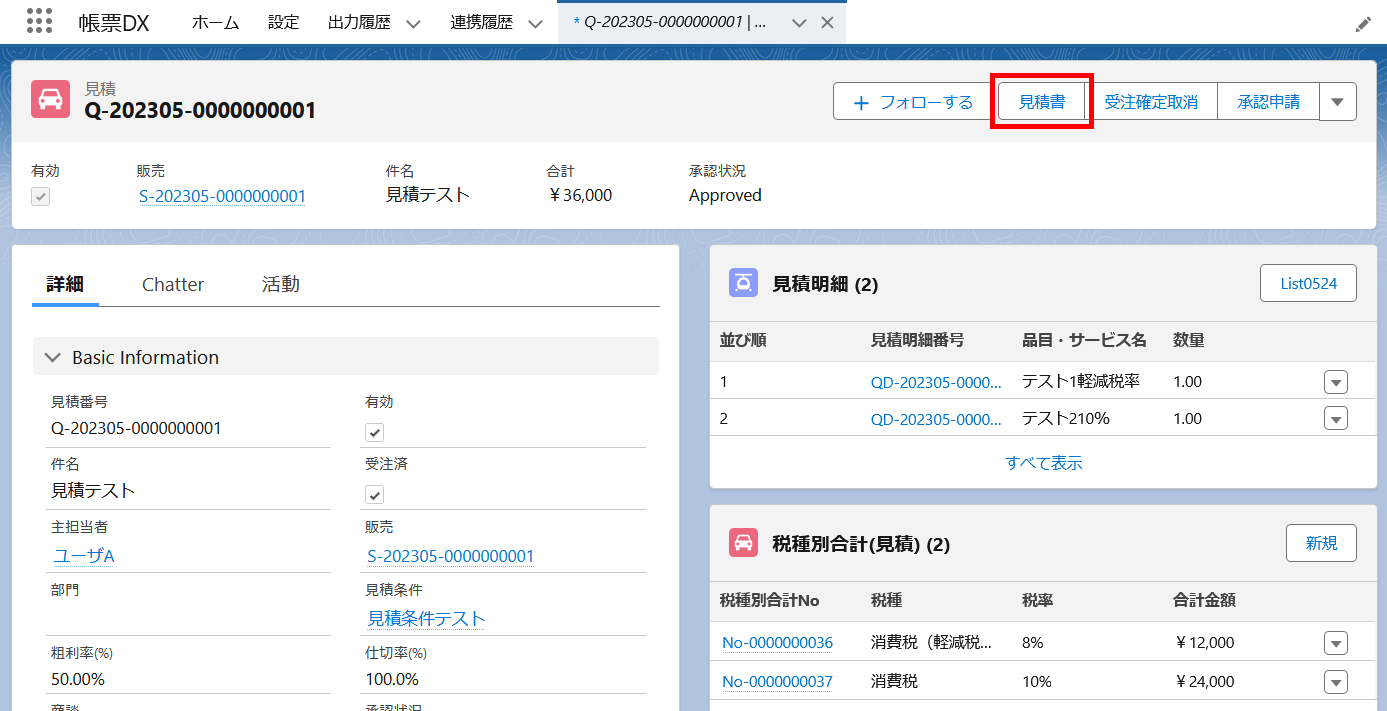Collapse the Basic Information section
The width and height of the screenshot is (1387, 711).
click(x=53, y=356)
